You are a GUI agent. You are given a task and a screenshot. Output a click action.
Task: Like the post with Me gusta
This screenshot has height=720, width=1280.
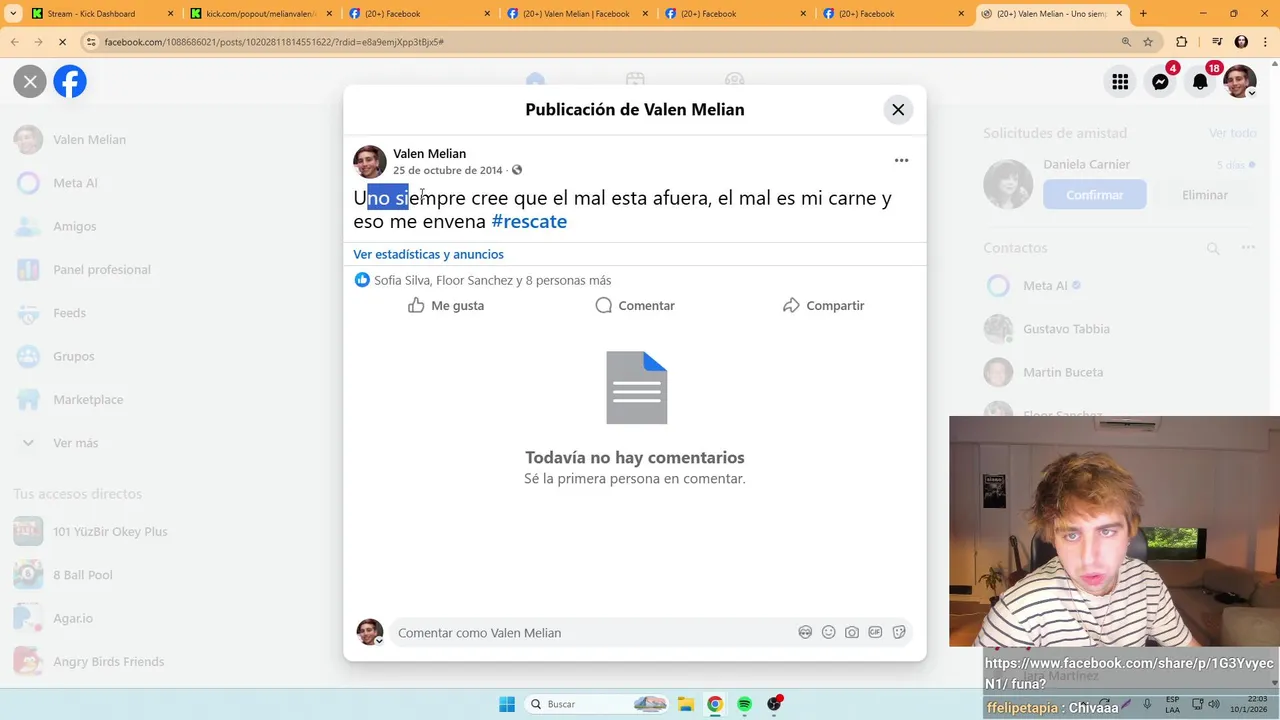pyautogui.click(x=446, y=306)
